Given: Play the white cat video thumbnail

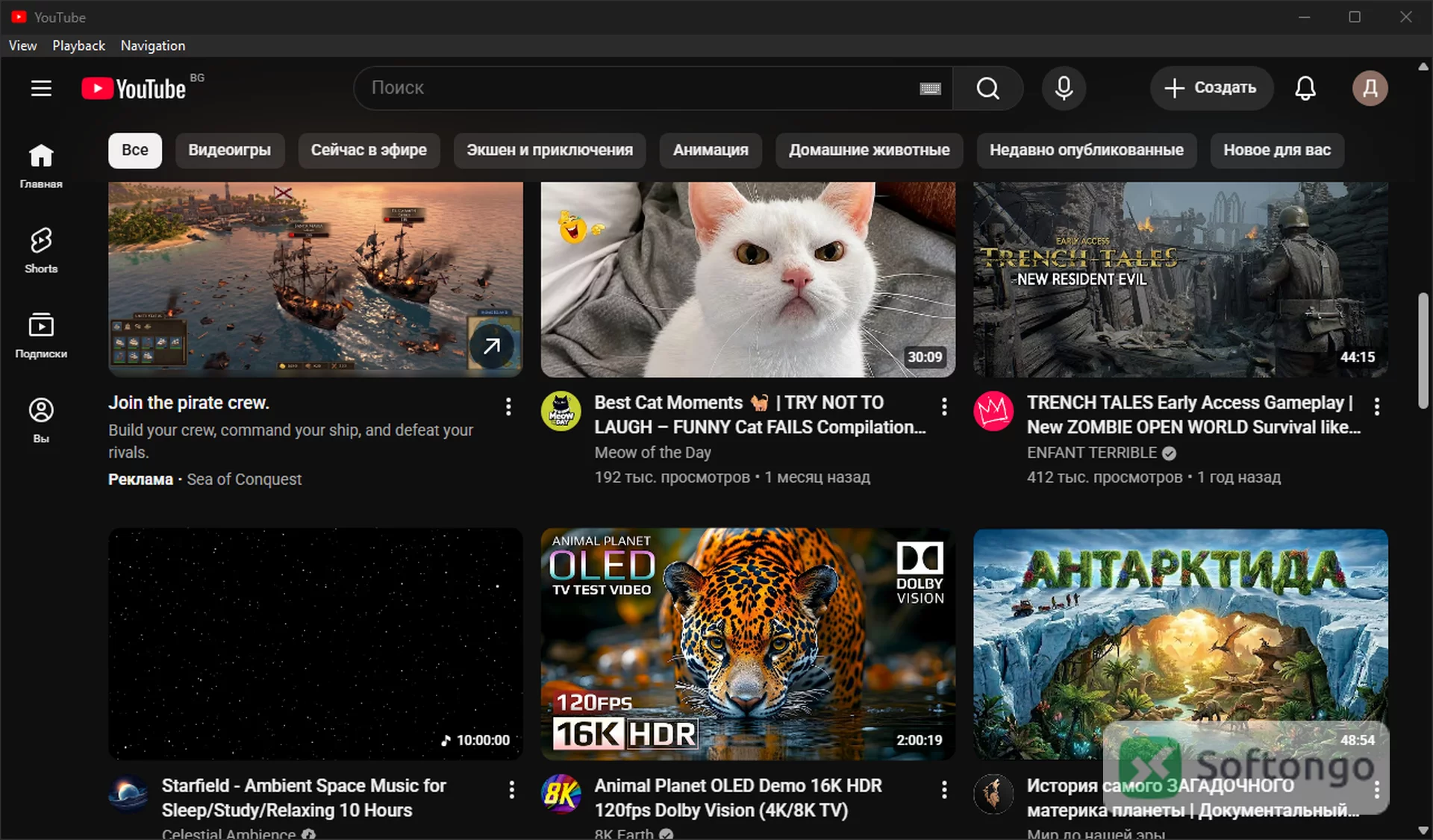Looking at the screenshot, I should (748, 280).
